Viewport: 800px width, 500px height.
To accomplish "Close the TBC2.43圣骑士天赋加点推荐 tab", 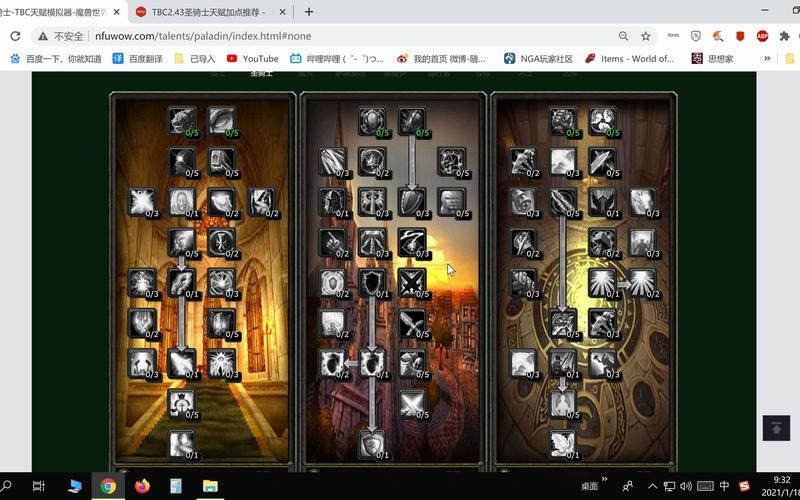I will coord(283,12).
